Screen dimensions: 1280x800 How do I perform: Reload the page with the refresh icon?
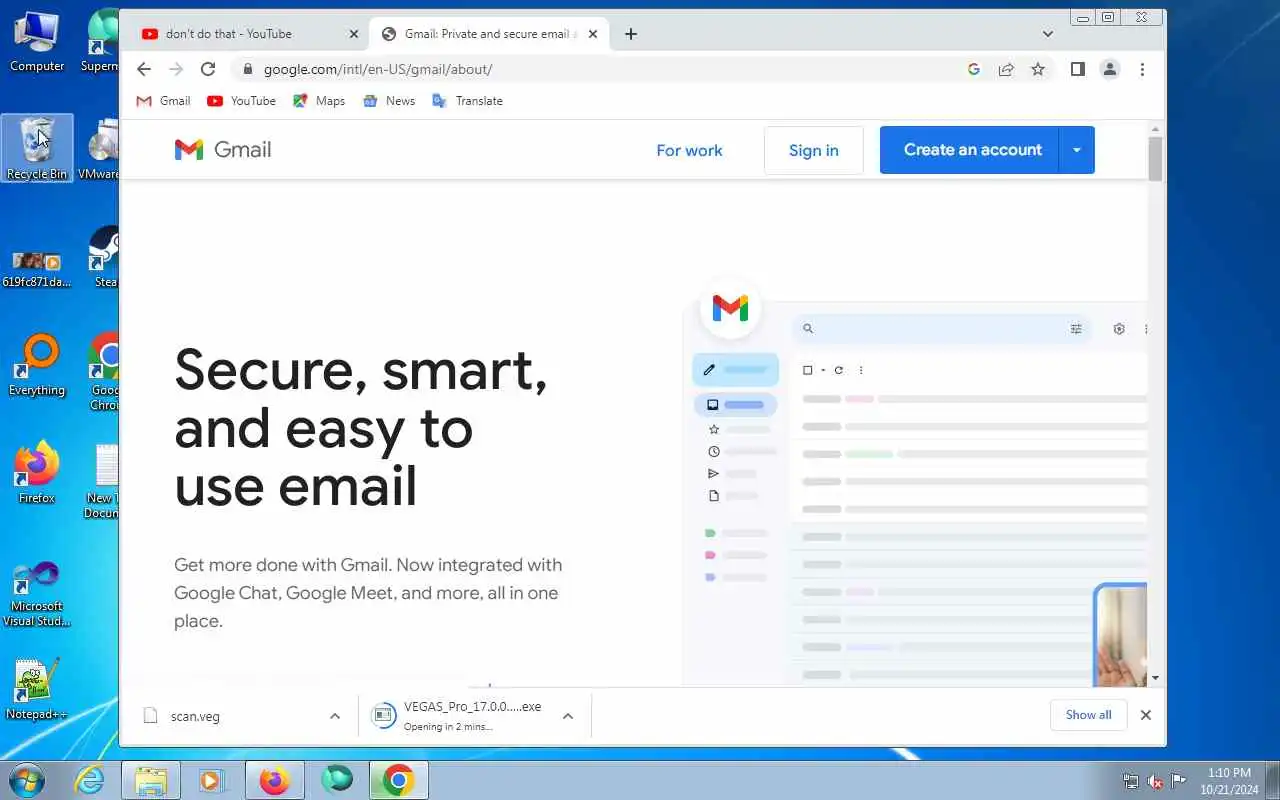[x=208, y=69]
